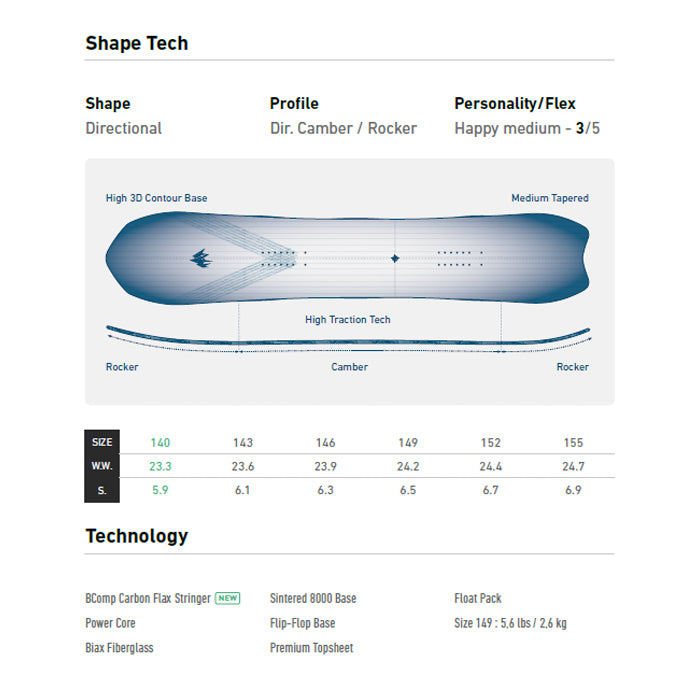This screenshot has height=700, width=700.
Task: Click the Medium Tapered label
Action: point(550,198)
